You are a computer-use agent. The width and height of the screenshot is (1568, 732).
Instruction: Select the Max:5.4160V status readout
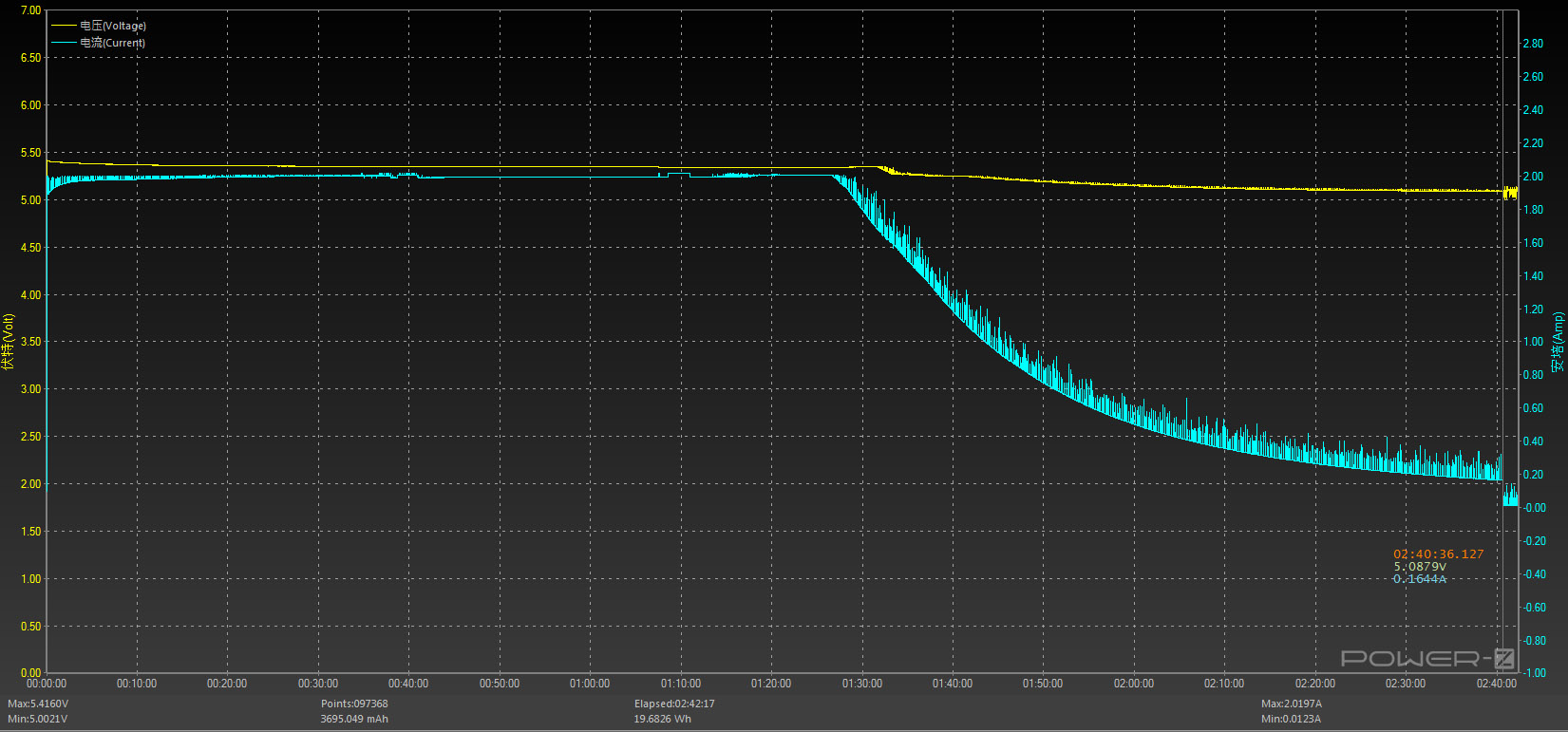click(38, 704)
